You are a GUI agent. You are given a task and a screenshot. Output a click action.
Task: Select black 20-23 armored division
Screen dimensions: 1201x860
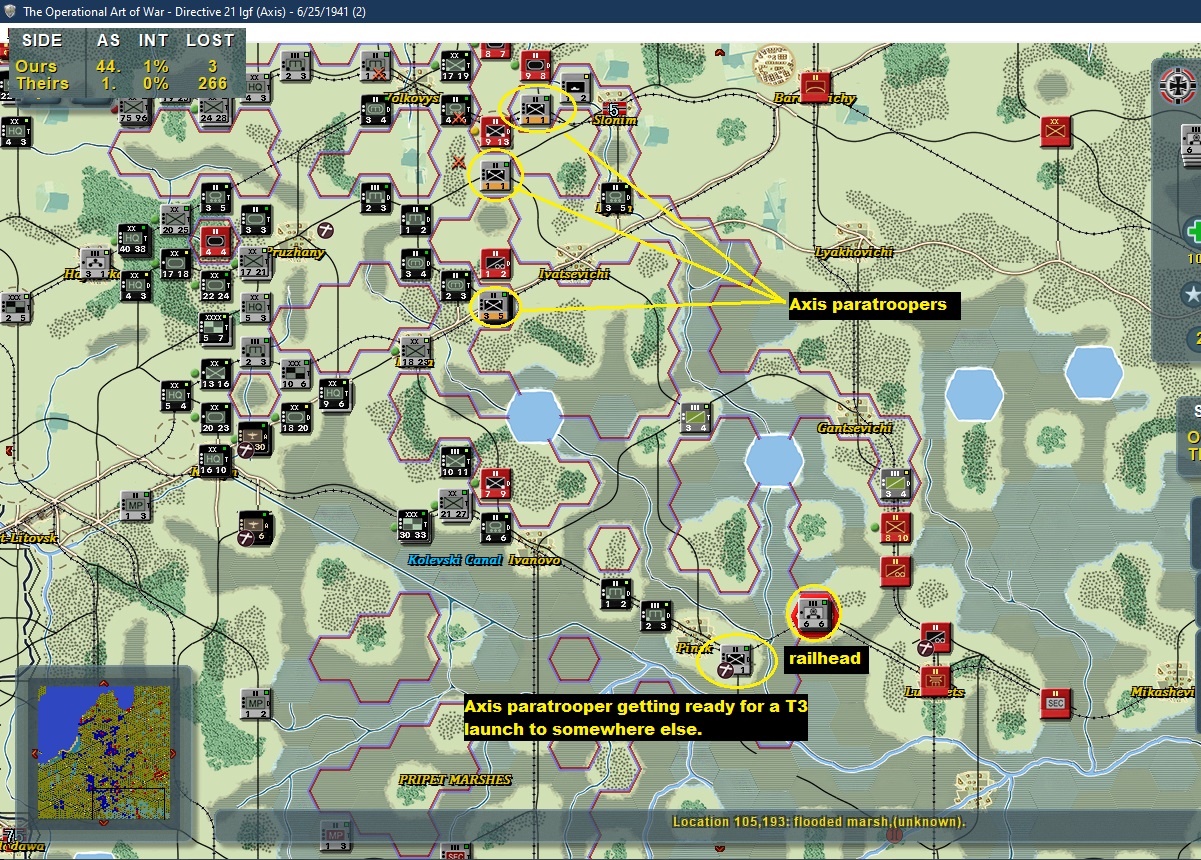click(215, 417)
